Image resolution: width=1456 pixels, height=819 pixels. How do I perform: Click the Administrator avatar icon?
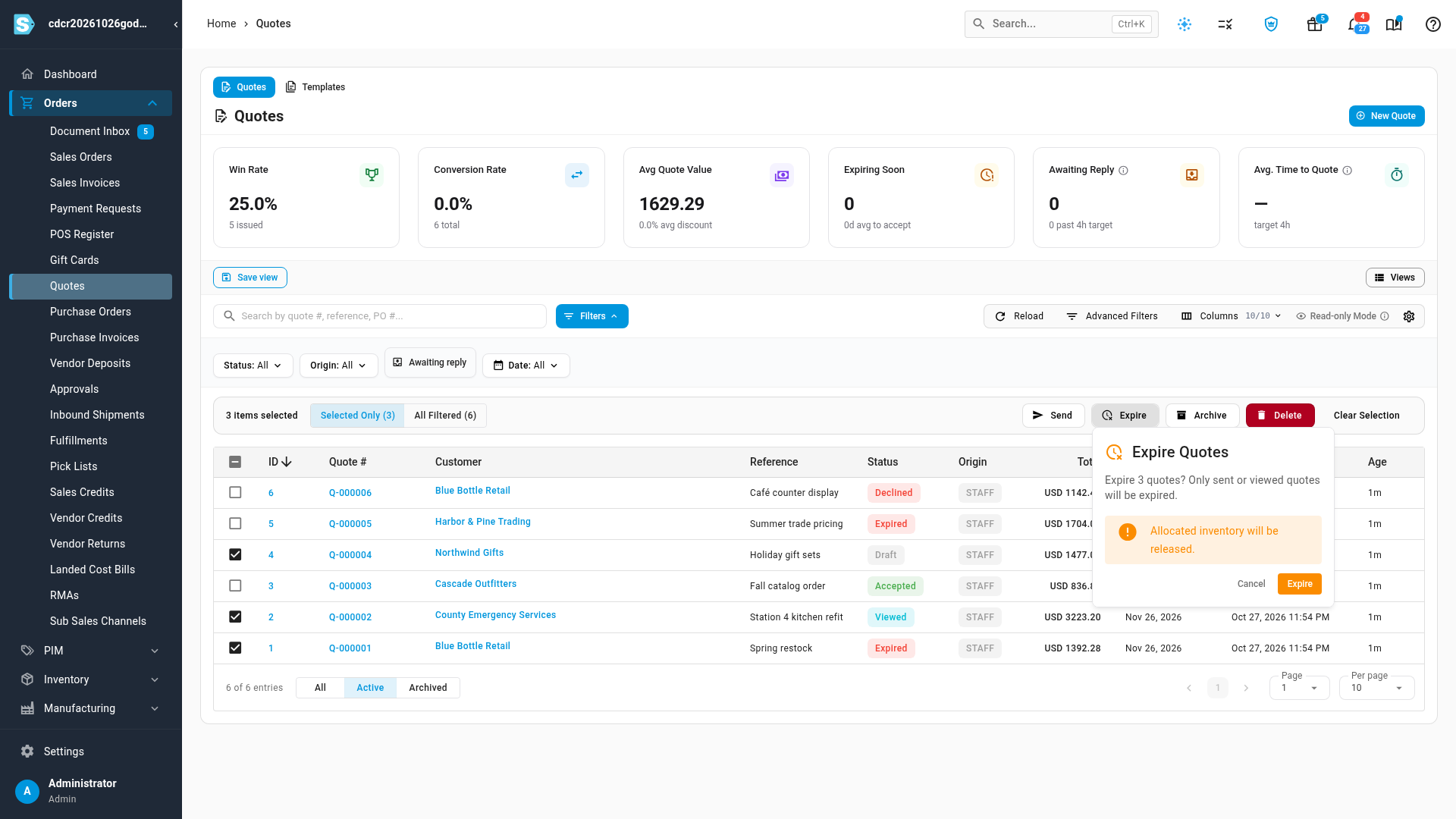[x=27, y=791]
